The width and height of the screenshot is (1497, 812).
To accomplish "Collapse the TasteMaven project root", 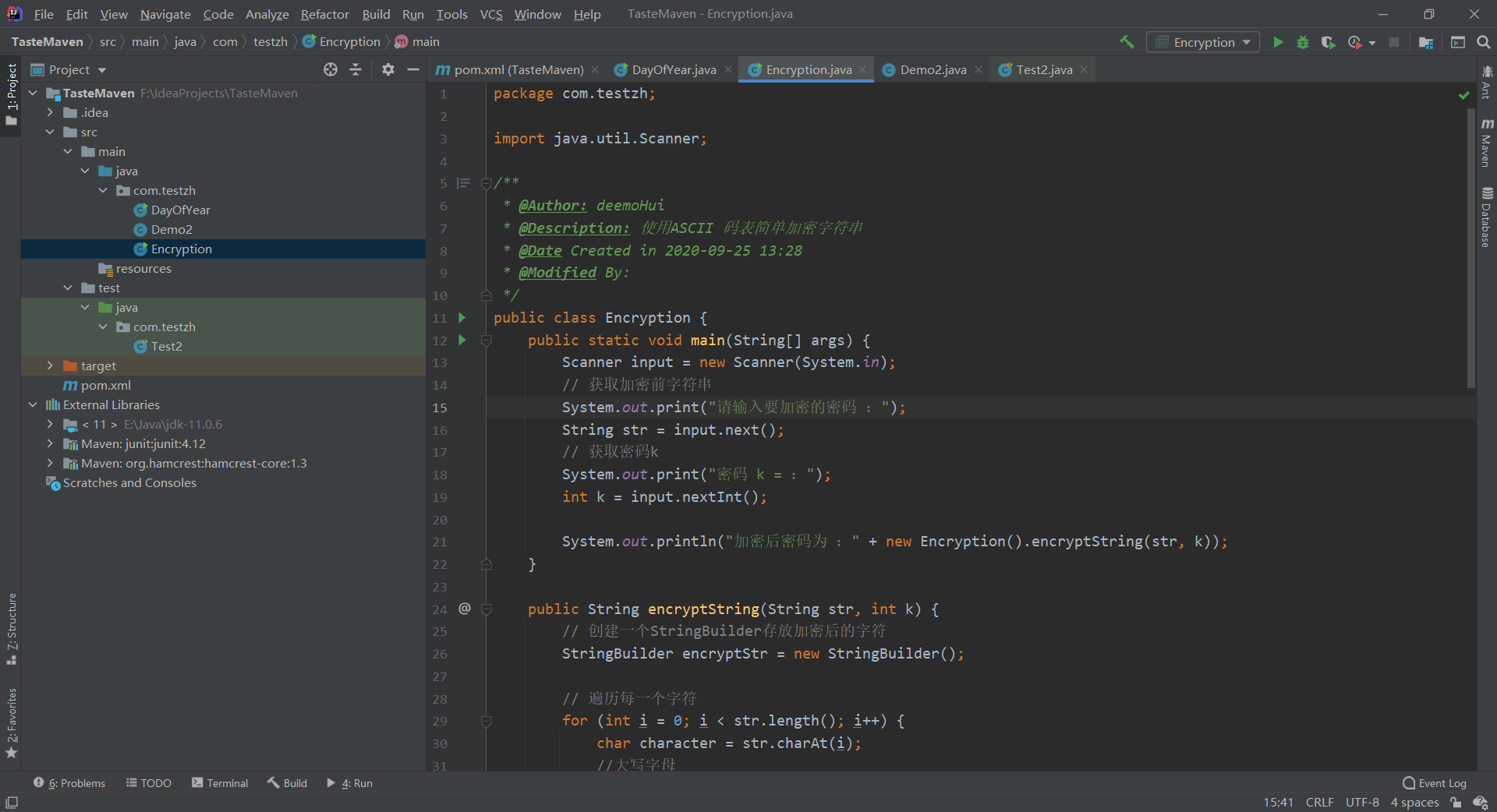I will 33,93.
